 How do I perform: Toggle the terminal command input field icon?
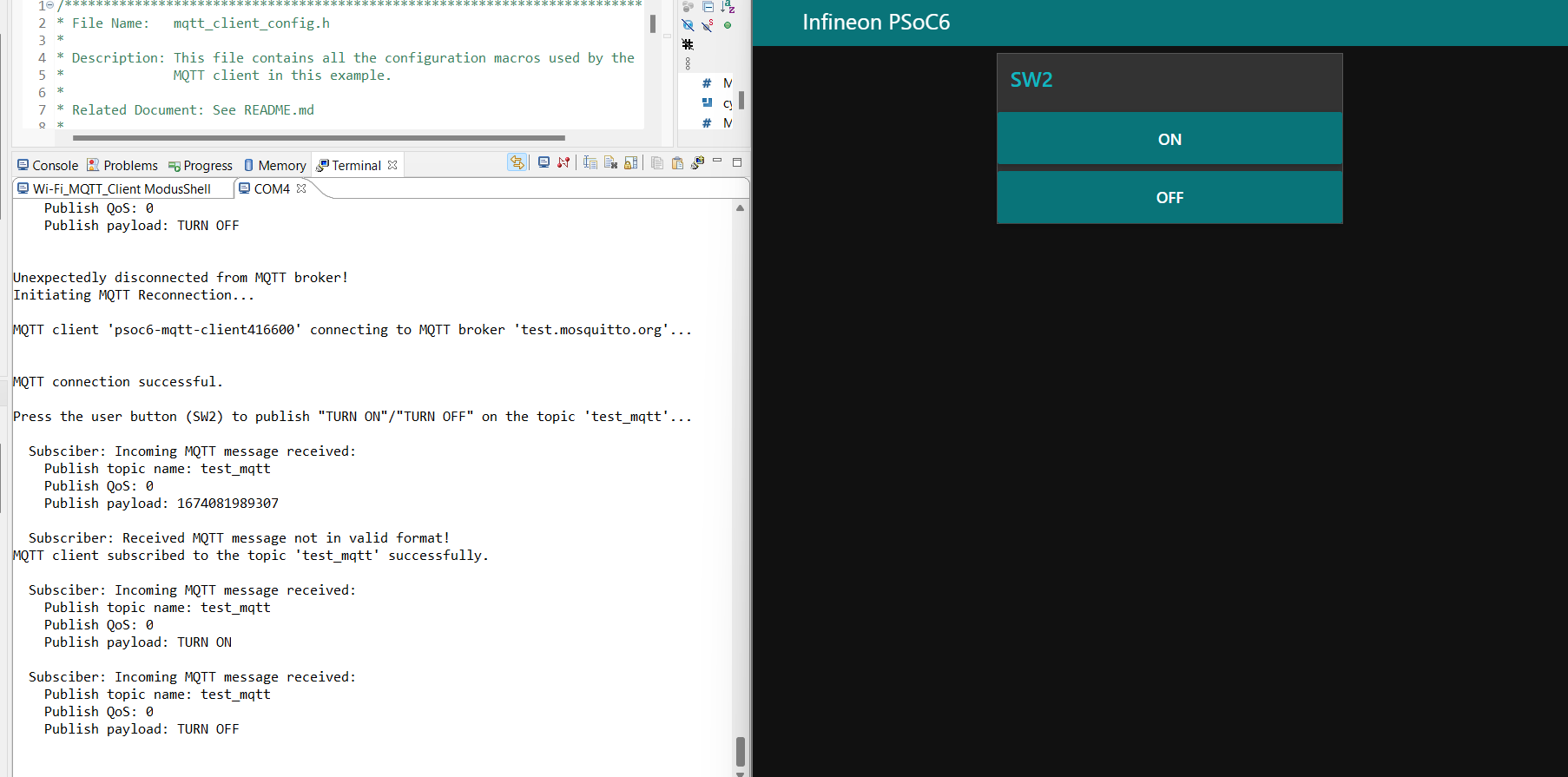590,162
